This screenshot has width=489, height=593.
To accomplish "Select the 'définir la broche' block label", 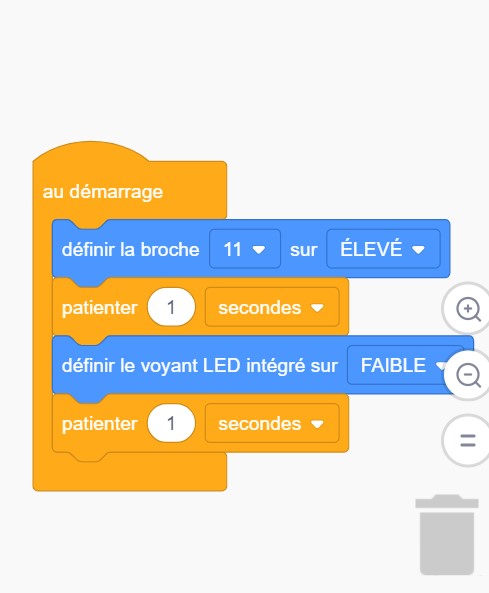I will (x=130, y=250).
